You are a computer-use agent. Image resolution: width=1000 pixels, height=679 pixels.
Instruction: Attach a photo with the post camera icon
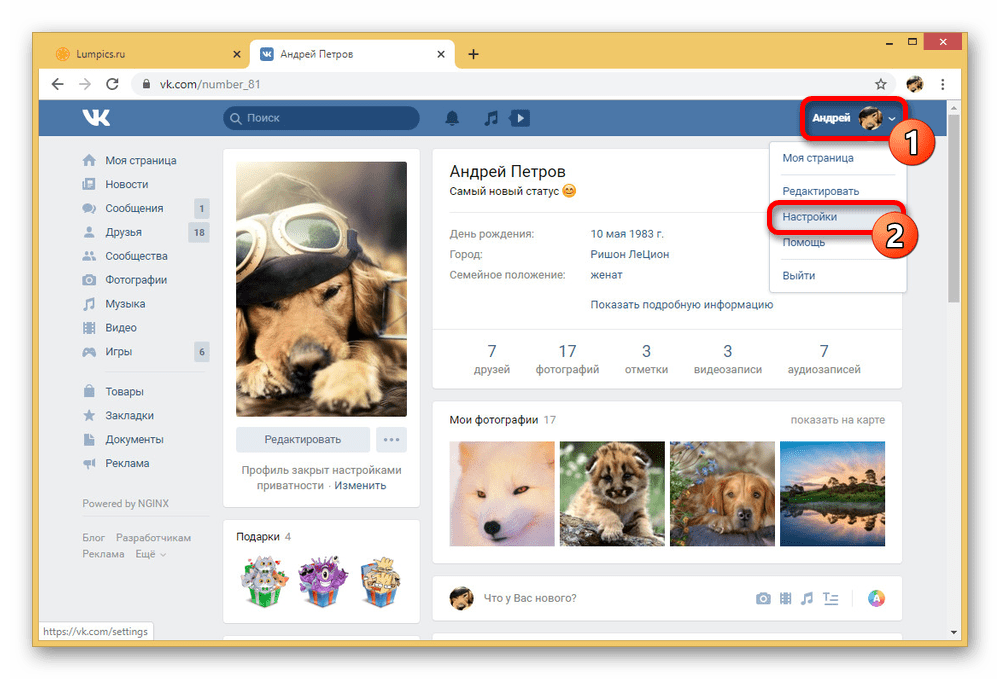763,598
